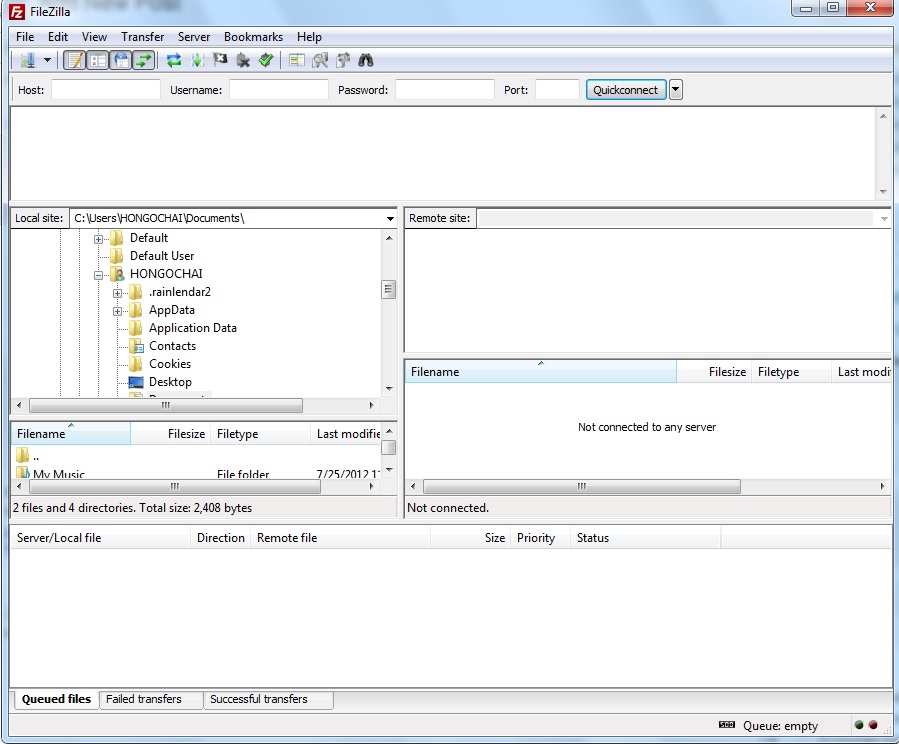The height and width of the screenshot is (744, 899).
Task: Click the FileZilla title bar logo
Action: point(17,11)
